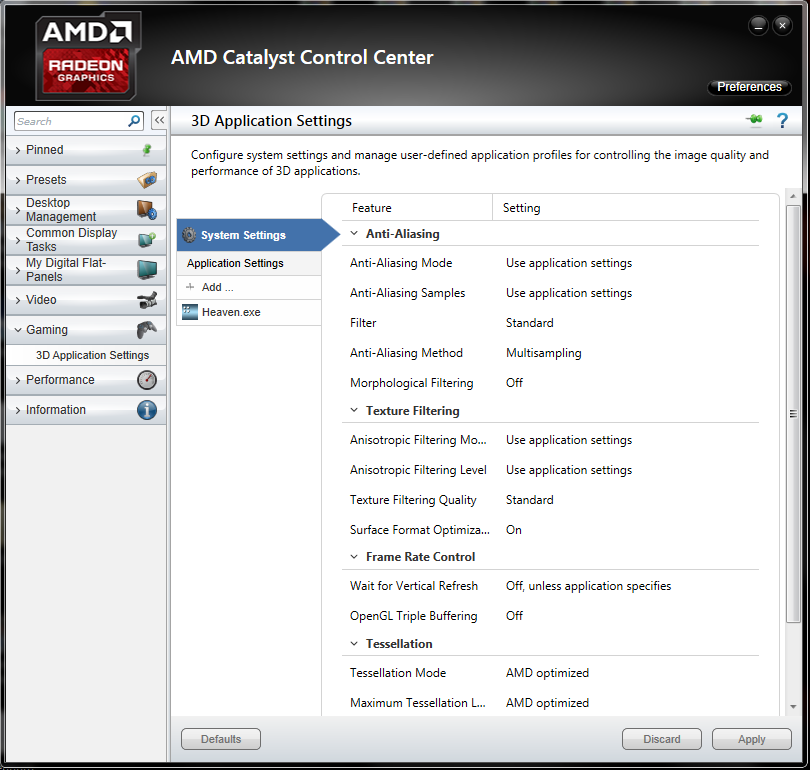Click the My Digital Flat-Panels monitor icon
810x770 pixels.
coord(147,270)
